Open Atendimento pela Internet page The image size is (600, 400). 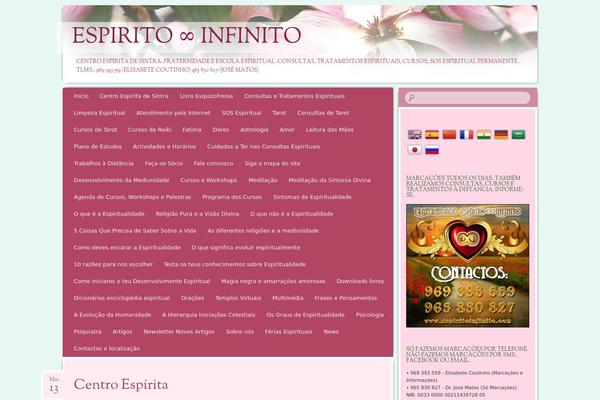pos(173,113)
